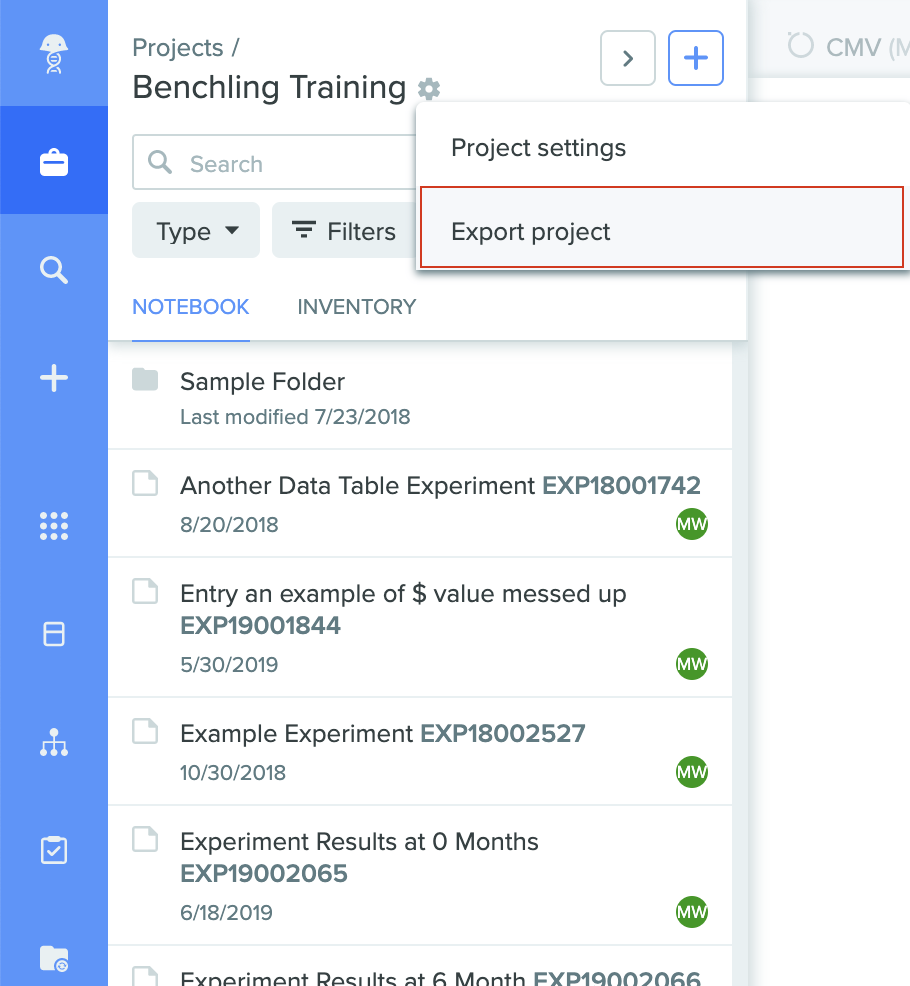Open the search magnifier in the blue sidebar

pos(53,270)
